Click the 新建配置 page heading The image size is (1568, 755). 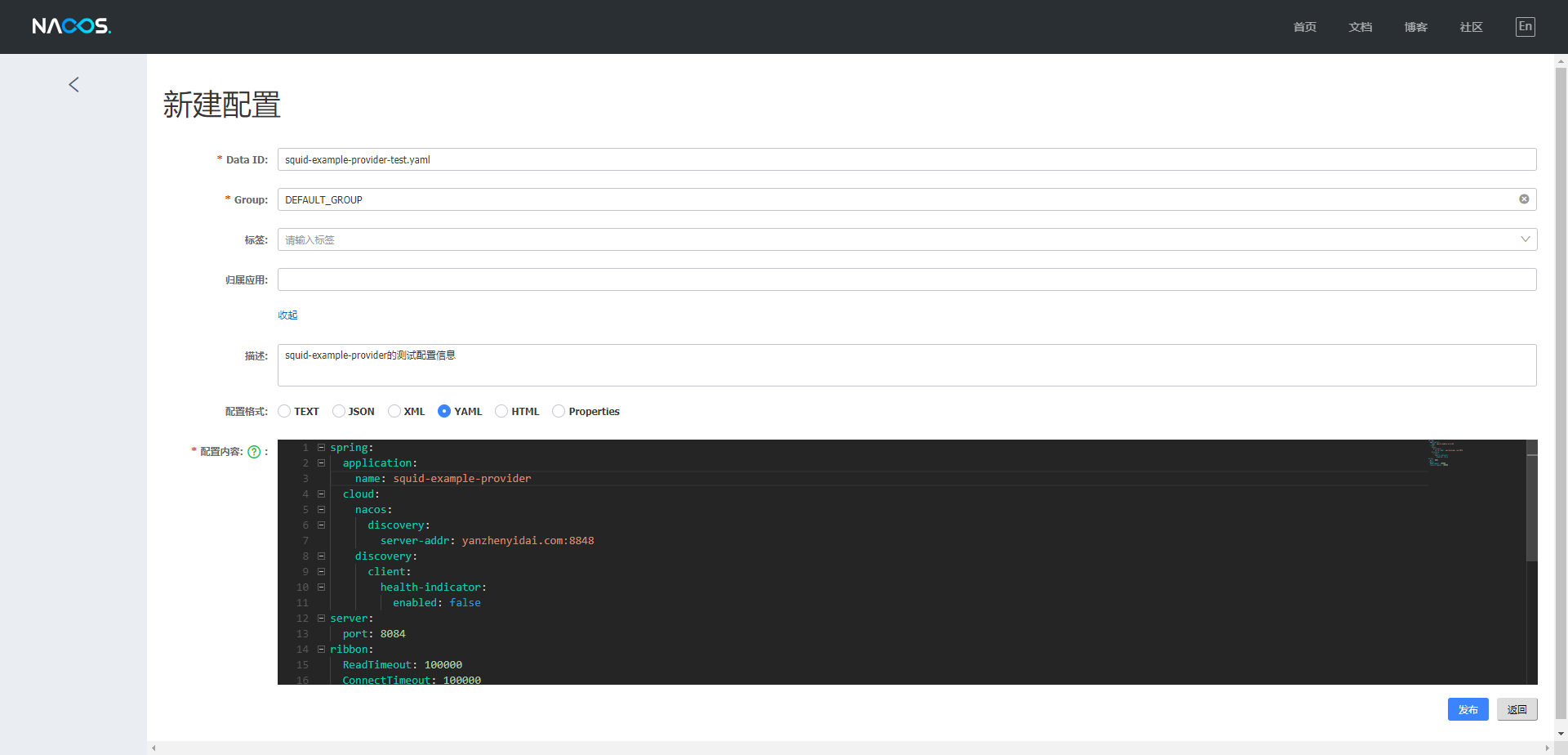(221, 105)
